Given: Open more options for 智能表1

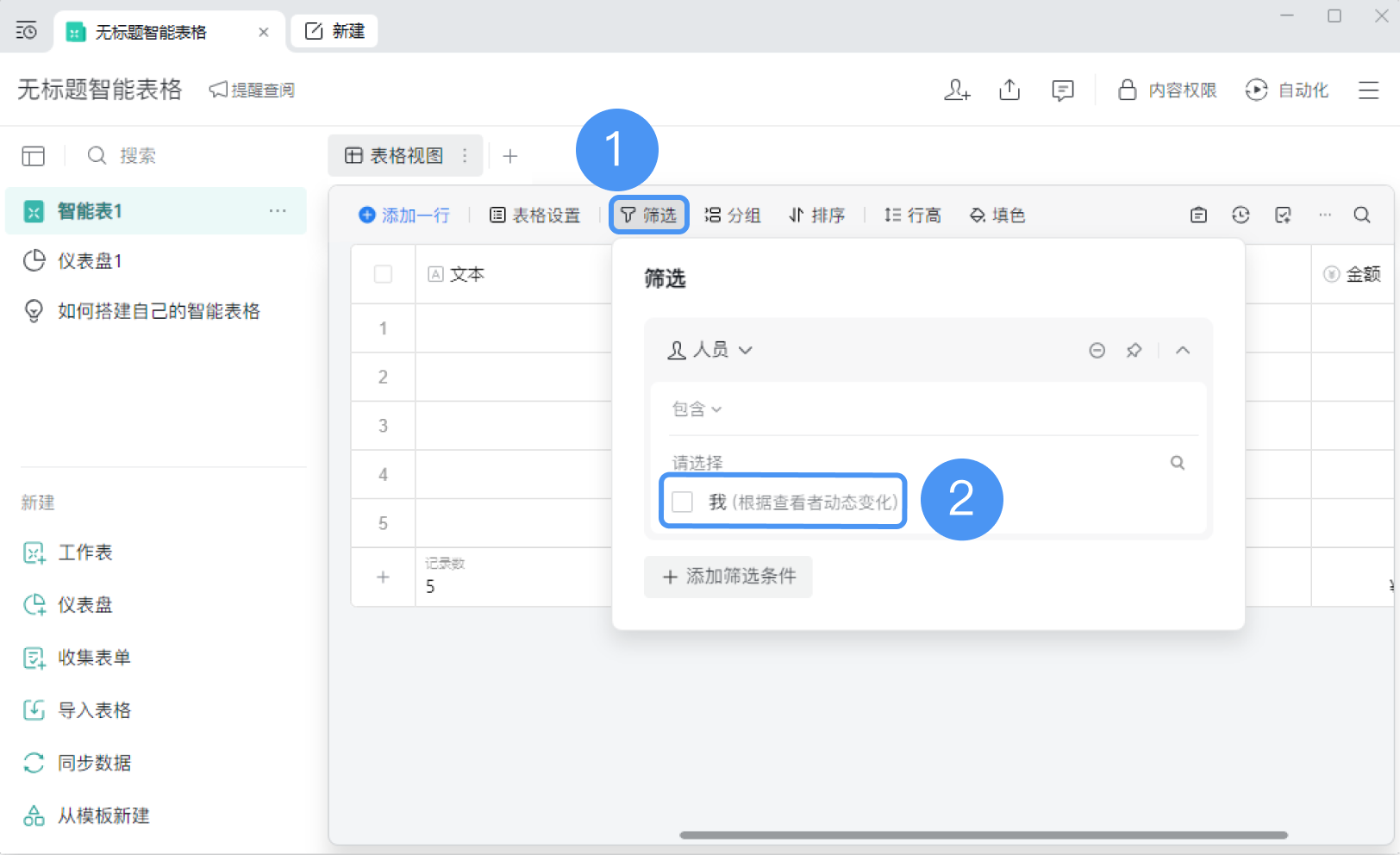Looking at the screenshot, I should point(278,211).
